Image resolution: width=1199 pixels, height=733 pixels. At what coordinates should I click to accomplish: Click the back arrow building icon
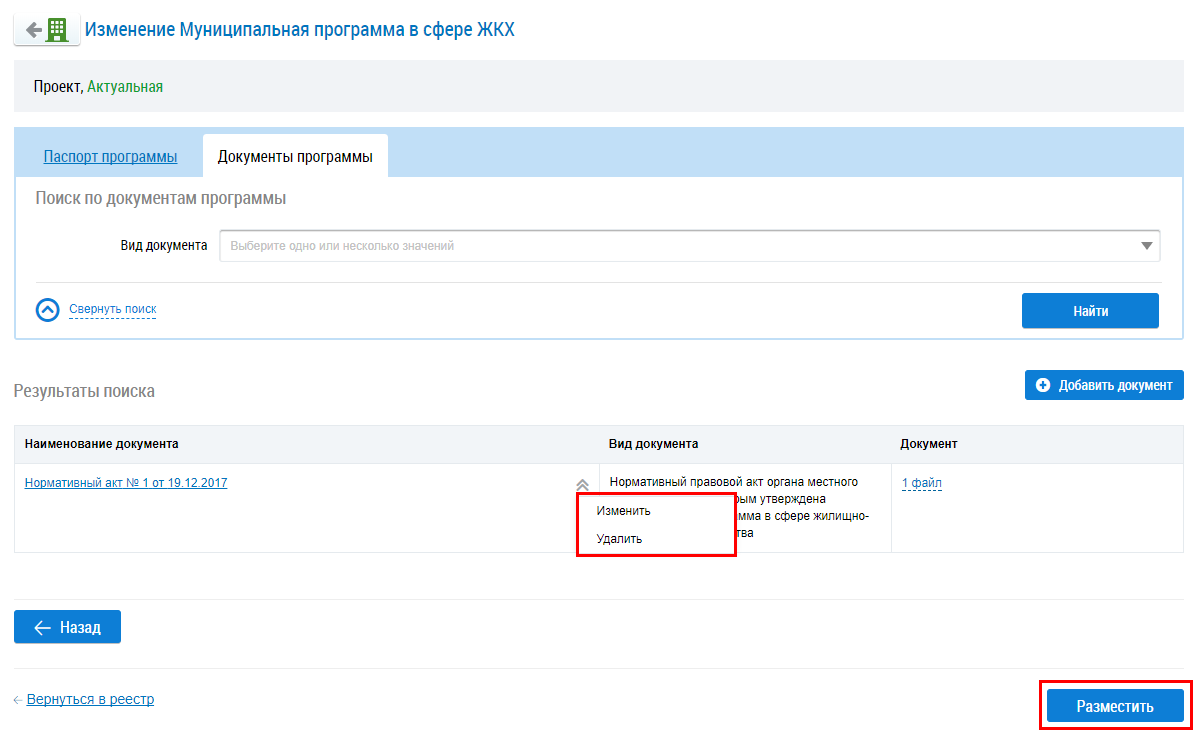[x=46, y=29]
